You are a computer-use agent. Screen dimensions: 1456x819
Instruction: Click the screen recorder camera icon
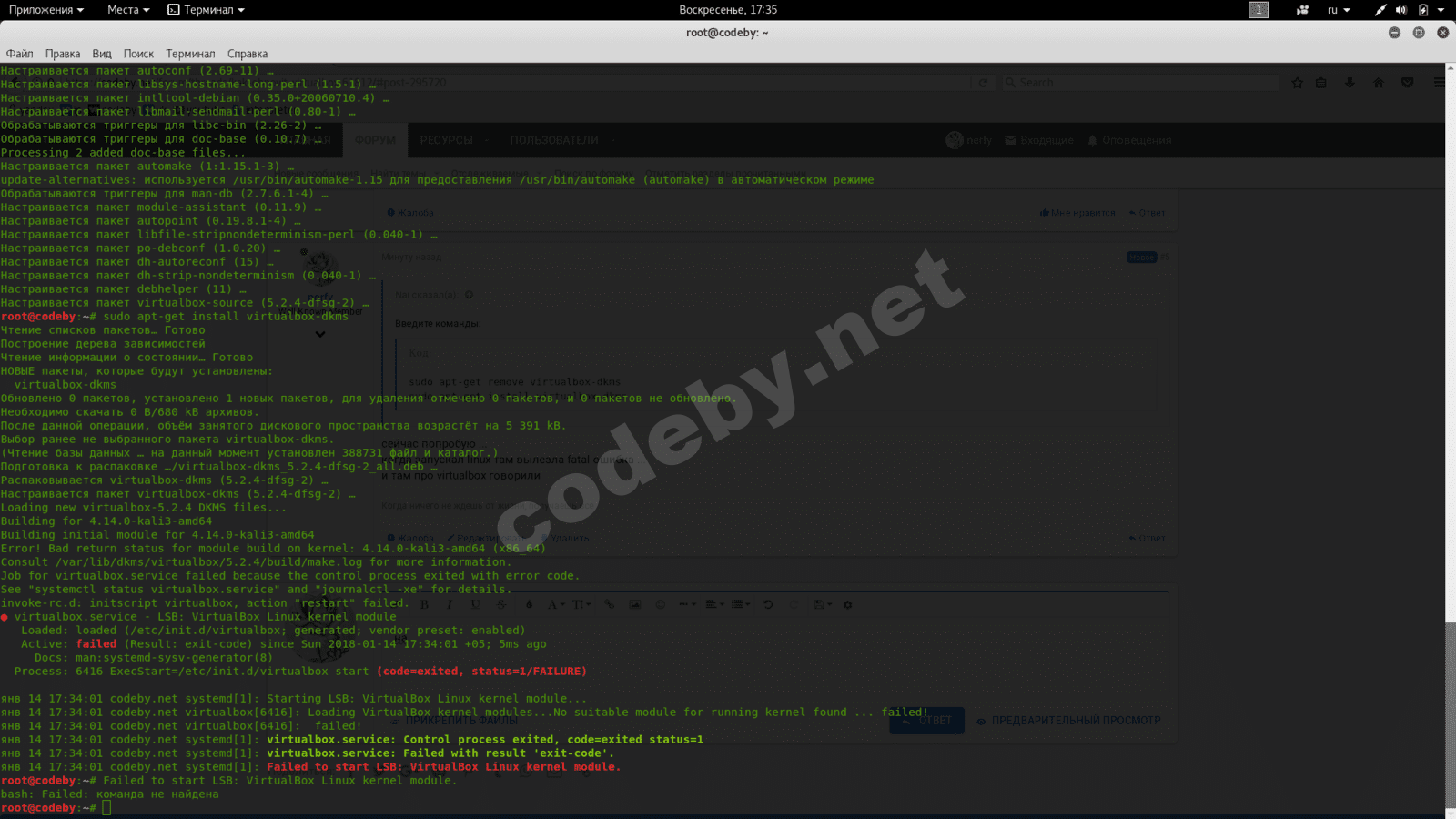(x=1302, y=10)
